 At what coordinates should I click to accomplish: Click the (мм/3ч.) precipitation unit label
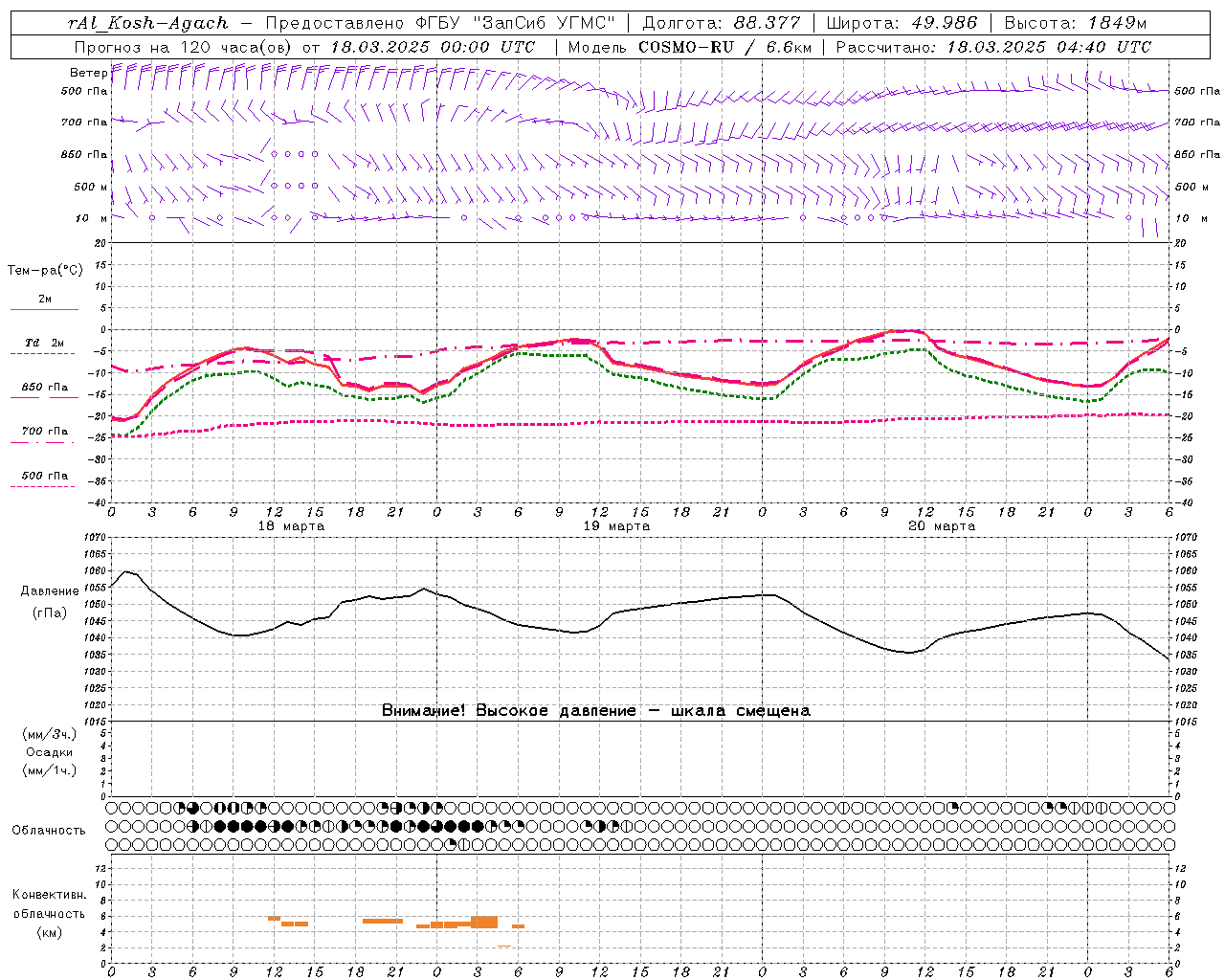(50, 734)
